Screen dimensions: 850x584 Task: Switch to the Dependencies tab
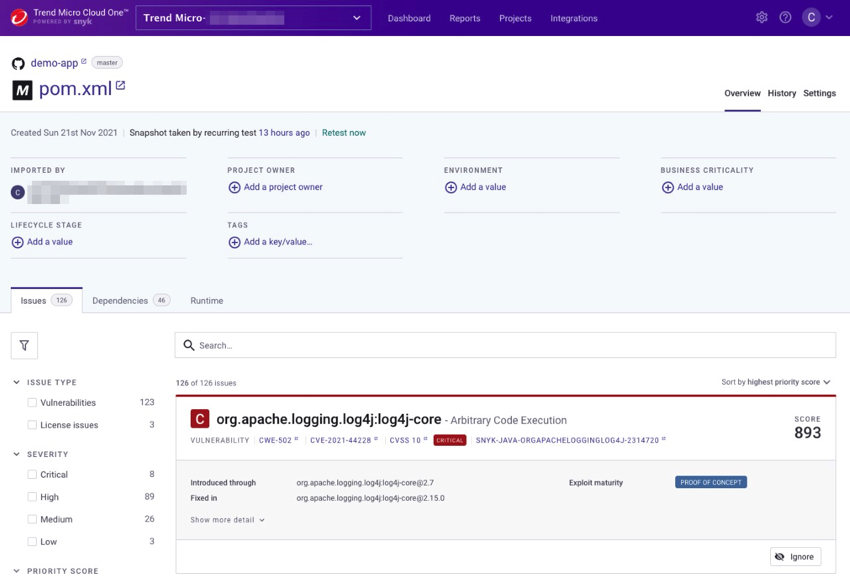coord(129,300)
